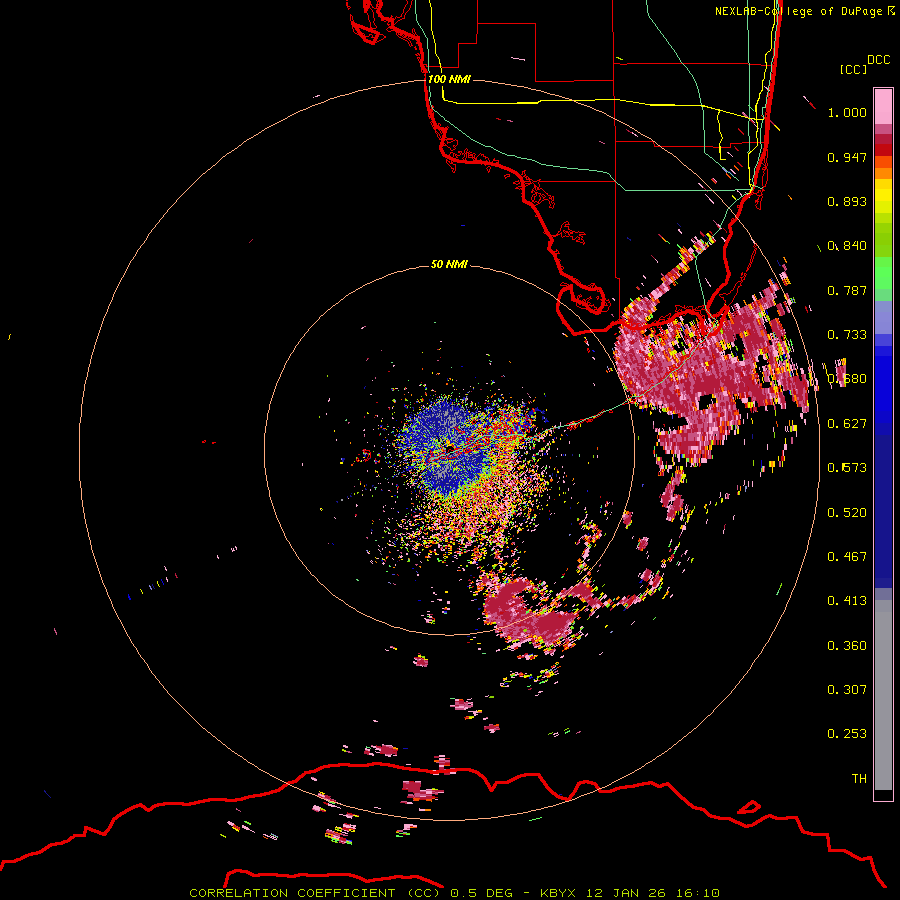Click the [CC] unit label

click(853, 69)
